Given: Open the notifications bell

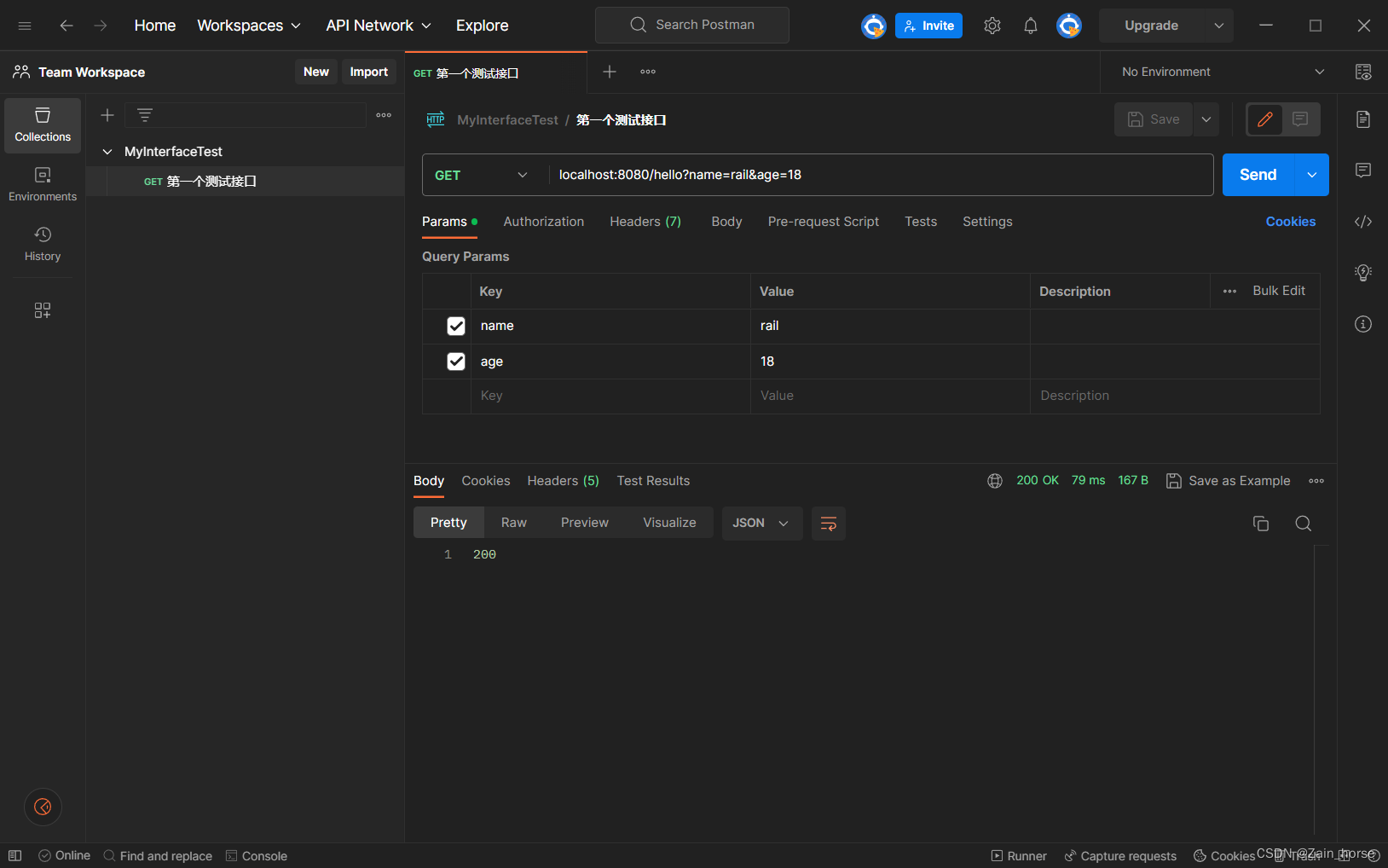Looking at the screenshot, I should tap(1031, 26).
